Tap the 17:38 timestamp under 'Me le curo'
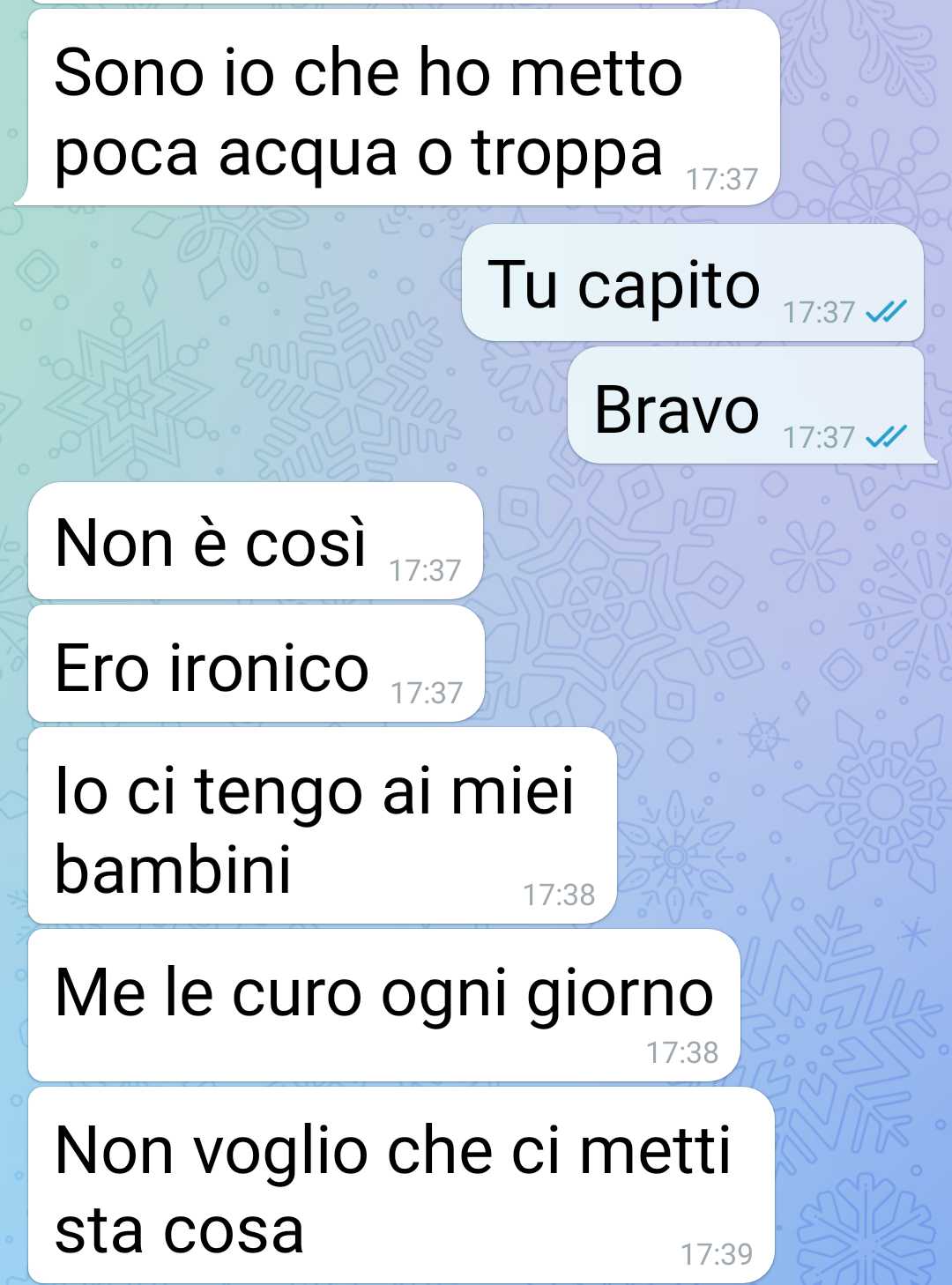952x1285 pixels. pyautogui.click(x=682, y=1052)
